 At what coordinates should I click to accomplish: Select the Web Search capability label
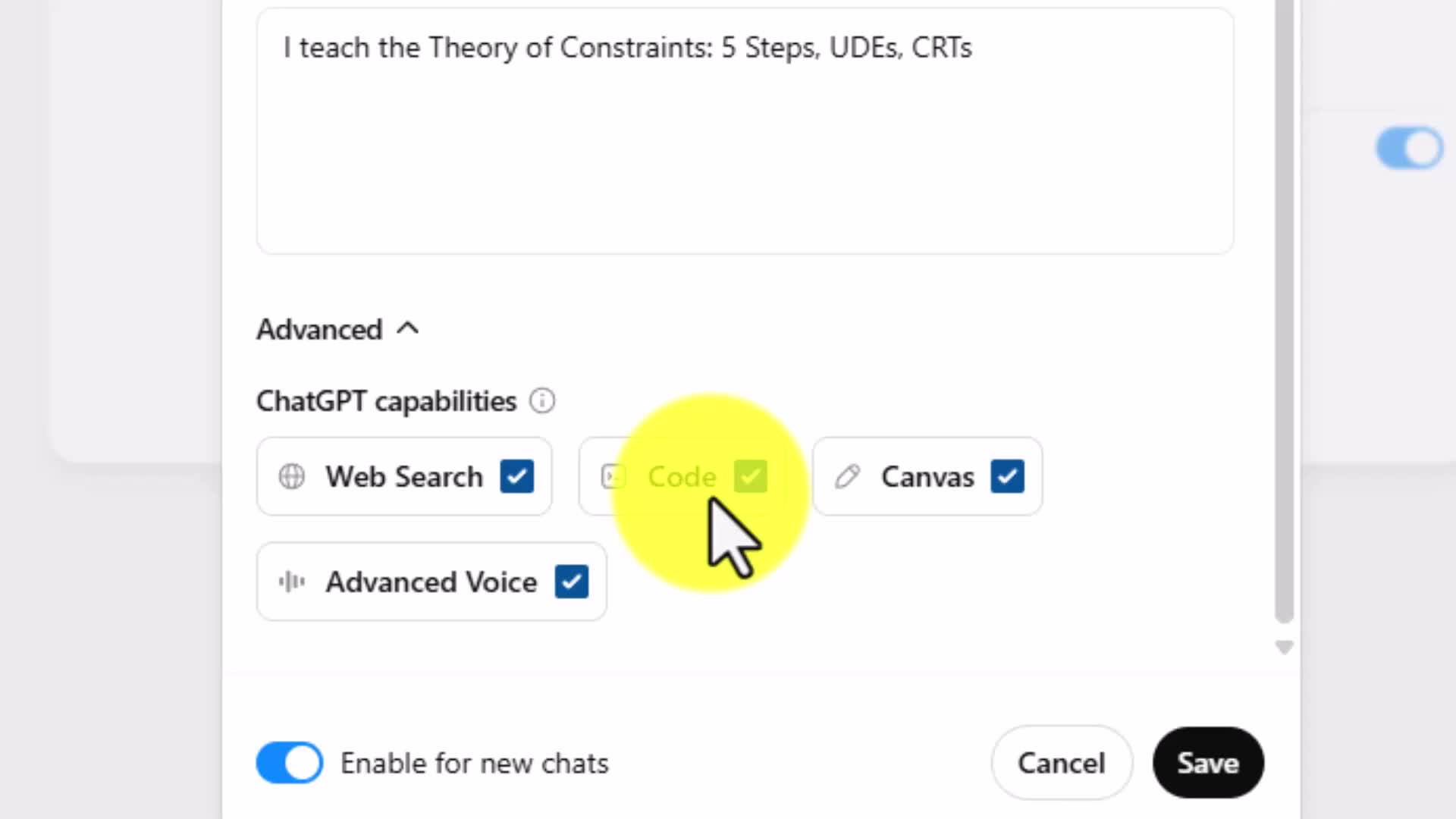pyautogui.click(x=403, y=477)
